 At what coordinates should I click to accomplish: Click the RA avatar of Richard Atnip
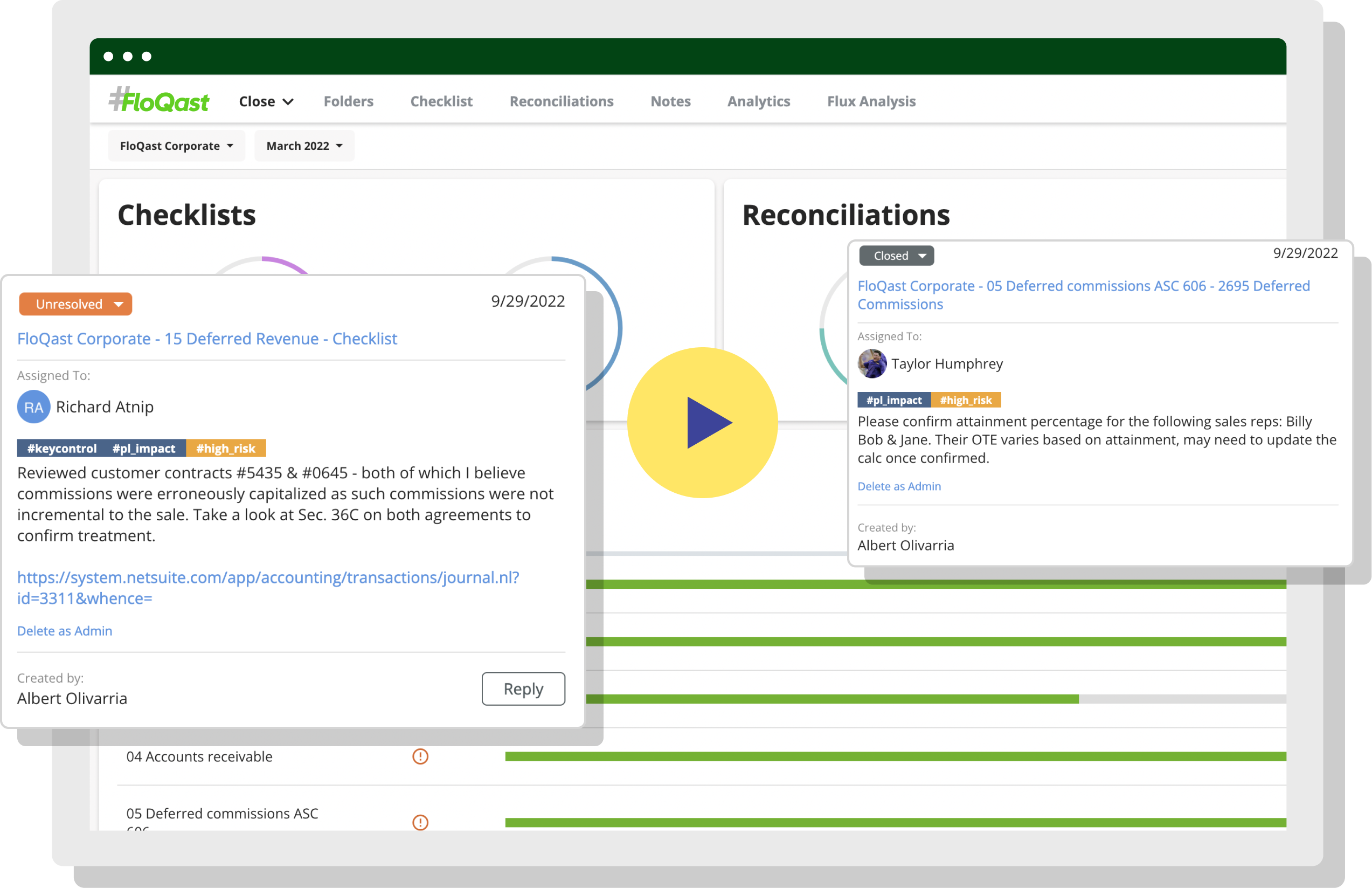(x=33, y=407)
